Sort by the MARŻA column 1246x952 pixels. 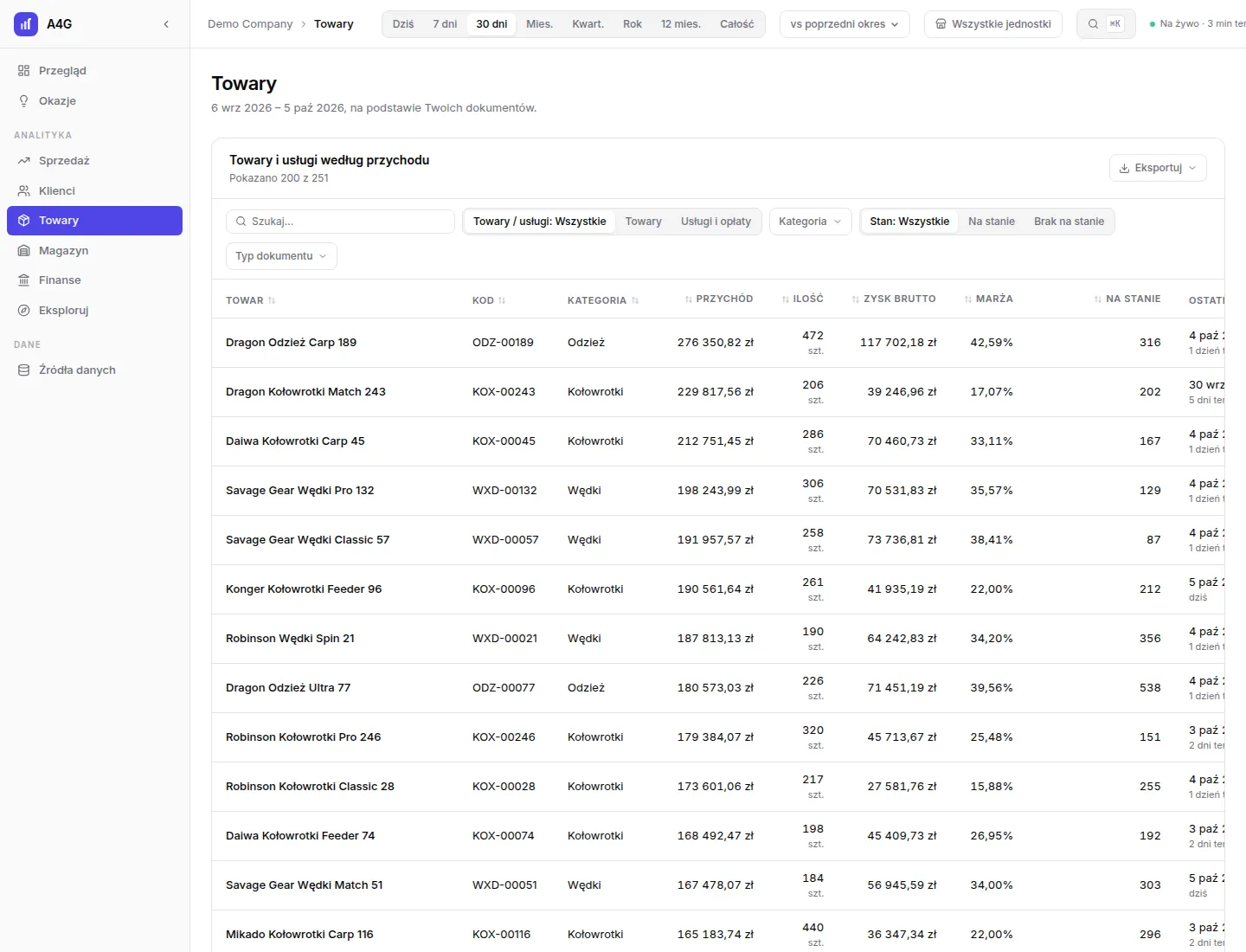click(988, 299)
